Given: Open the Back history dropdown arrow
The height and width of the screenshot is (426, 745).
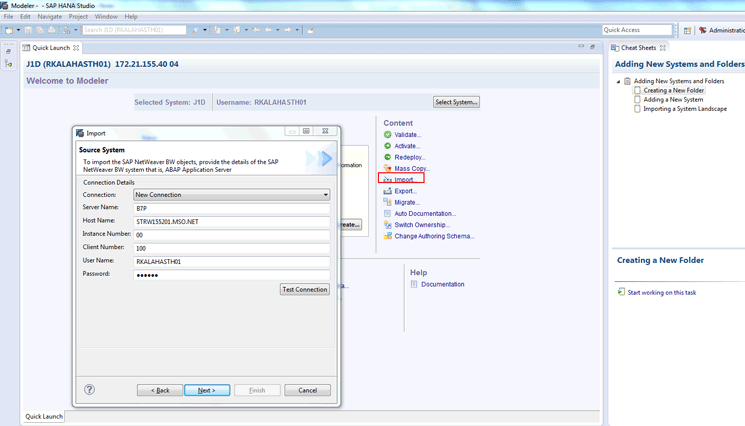Looking at the screenshot, I should [x=277, y=30].
